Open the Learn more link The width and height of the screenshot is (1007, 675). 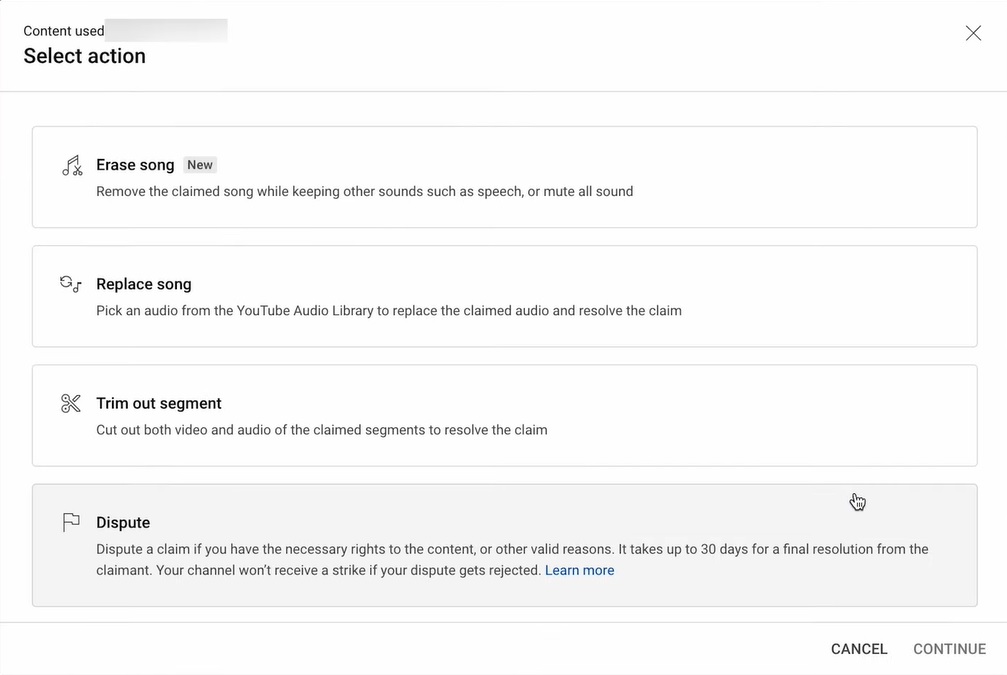[x=579, y=570]
